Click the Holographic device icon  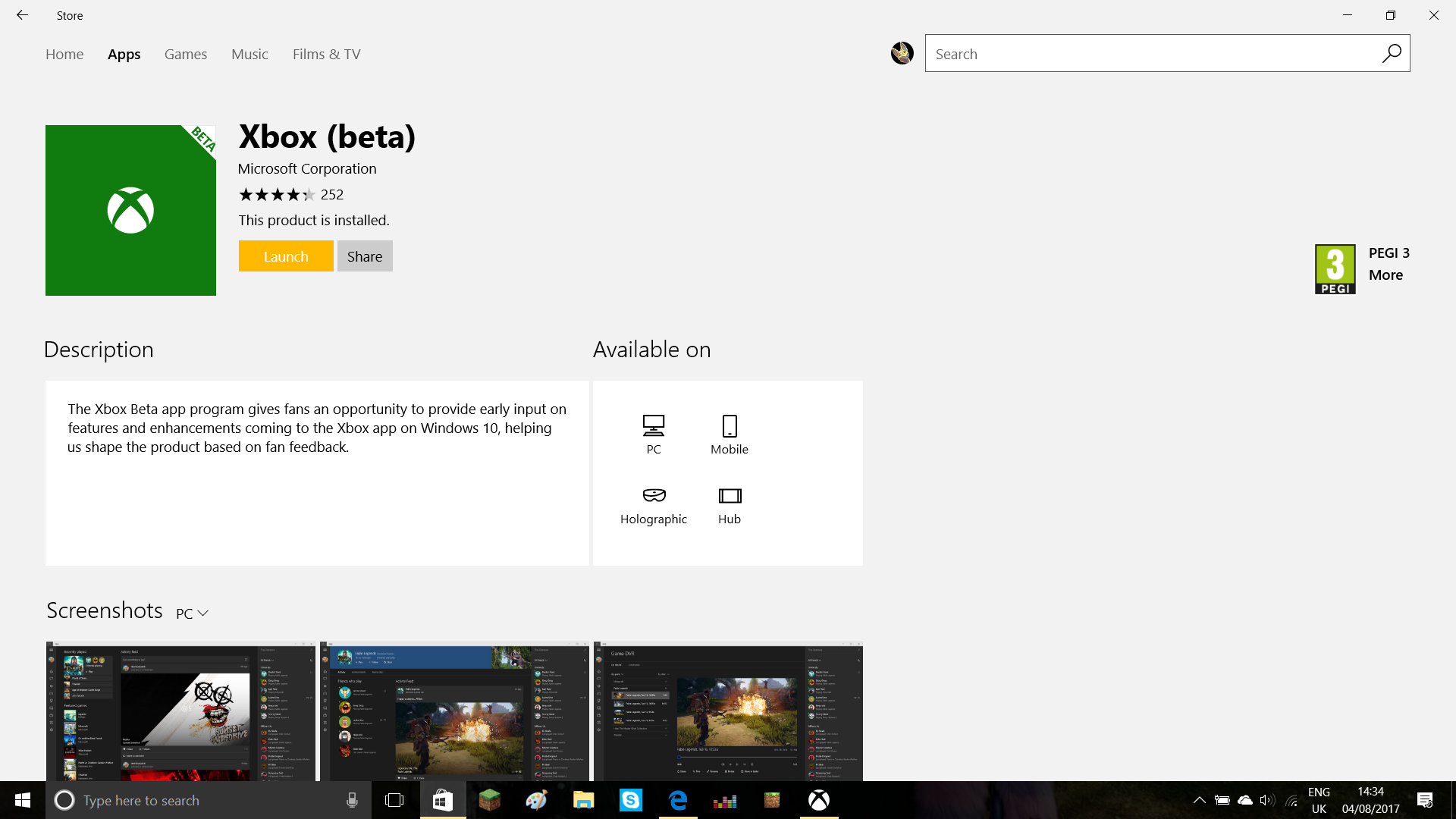(x=654, y=495)
